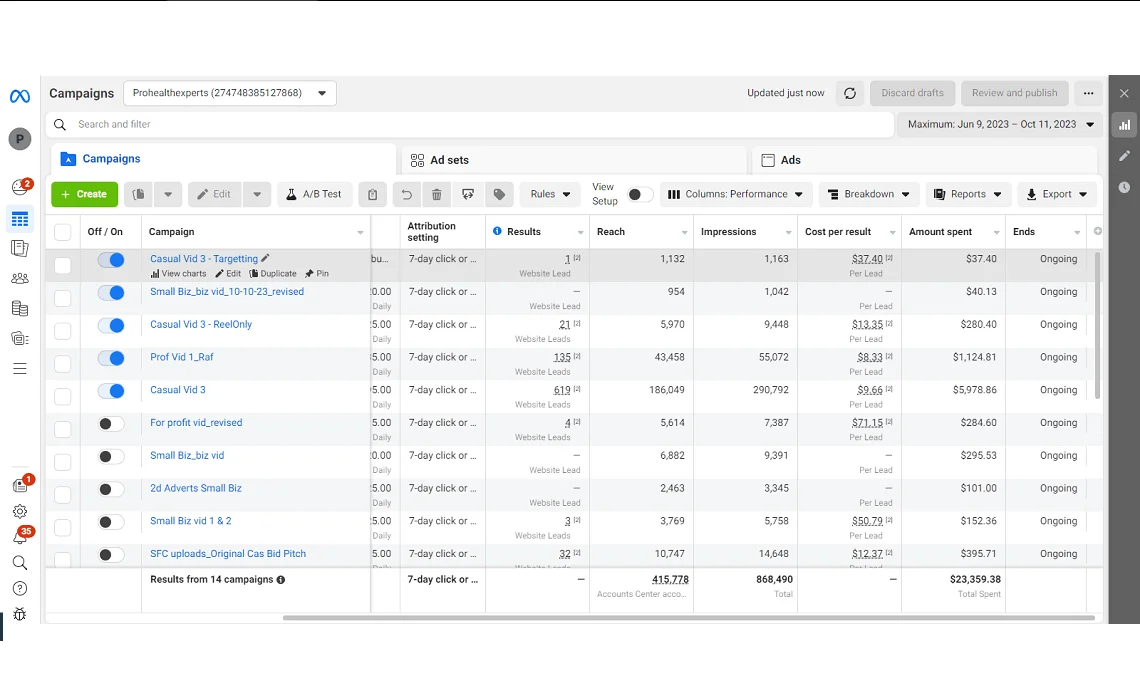Switch to the Ad sets tab
The image size is (1140, 700).
coord(449,160)
